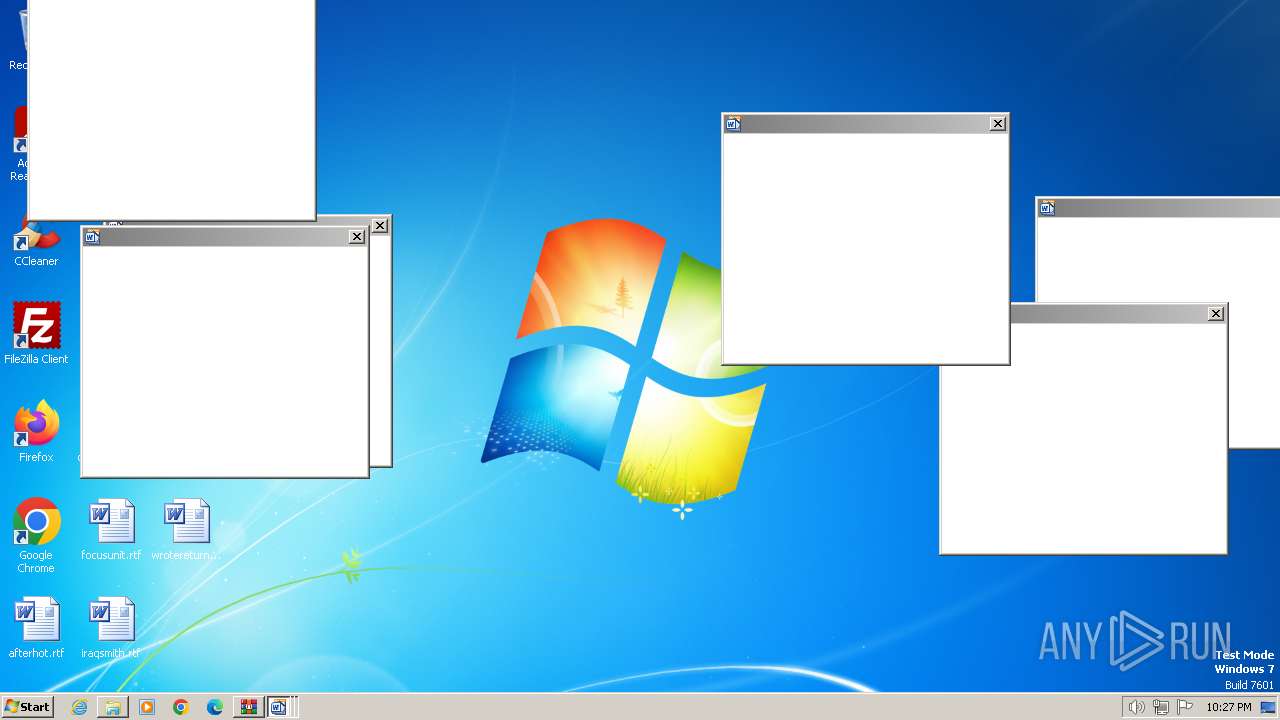
Task: Click Word icon on window over Windows logo
Action: coord(733,124)
